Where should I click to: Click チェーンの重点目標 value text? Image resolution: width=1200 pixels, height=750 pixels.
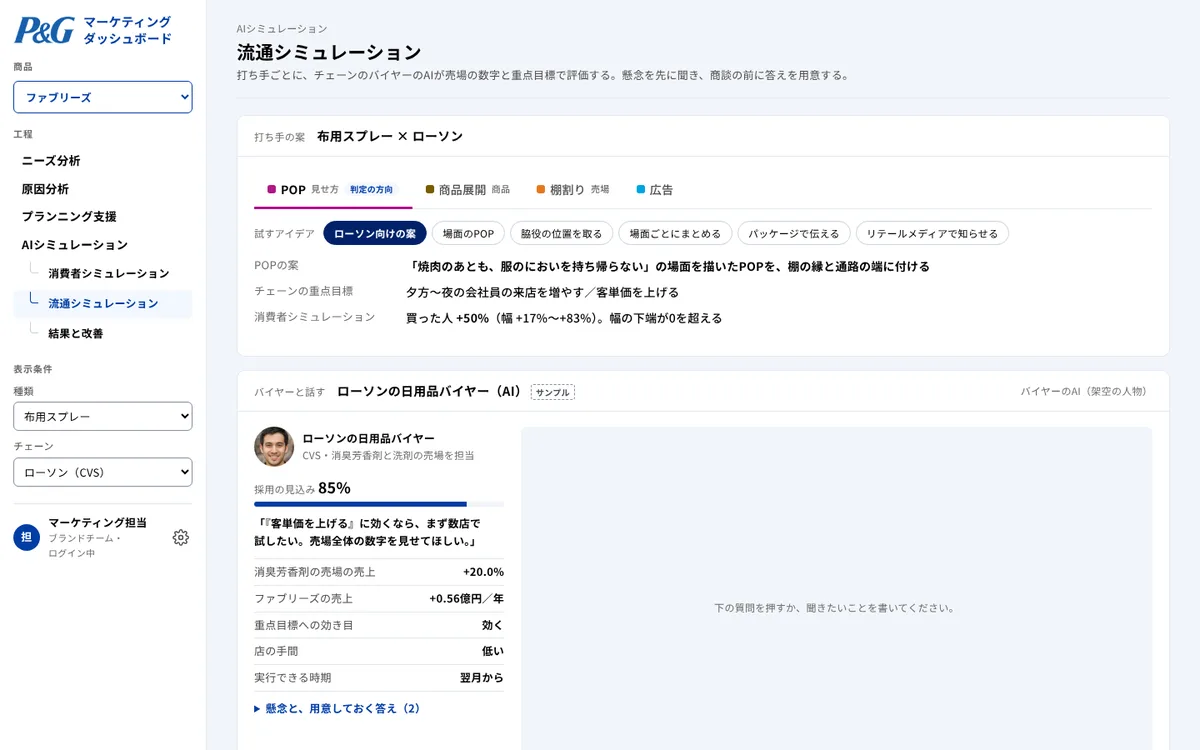542,292
